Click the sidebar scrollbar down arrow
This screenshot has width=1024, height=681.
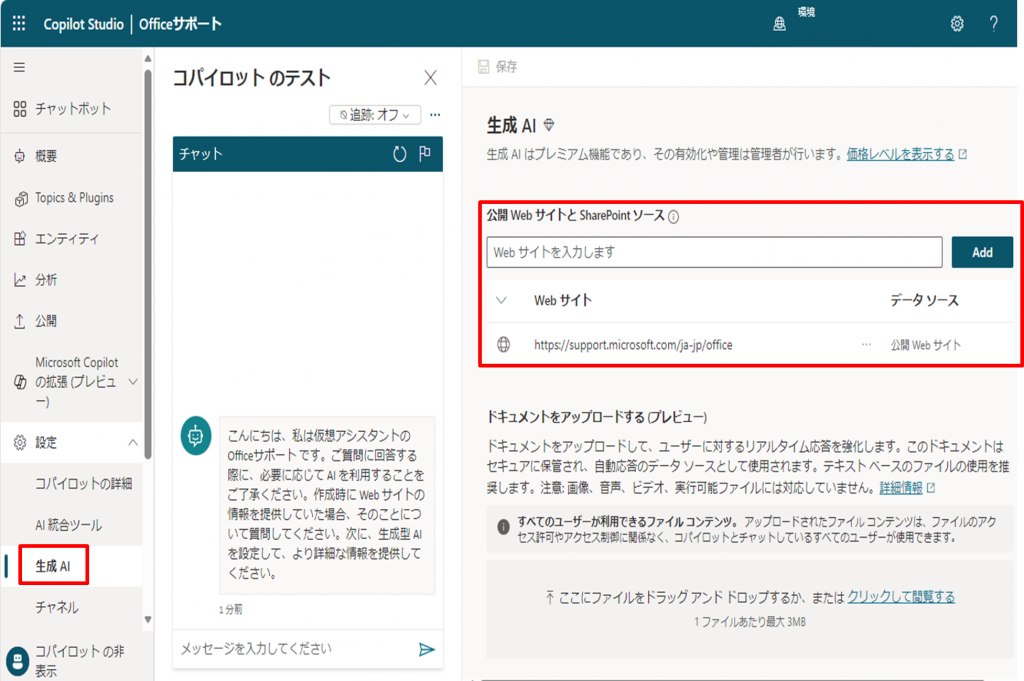(x=148, y=620)
